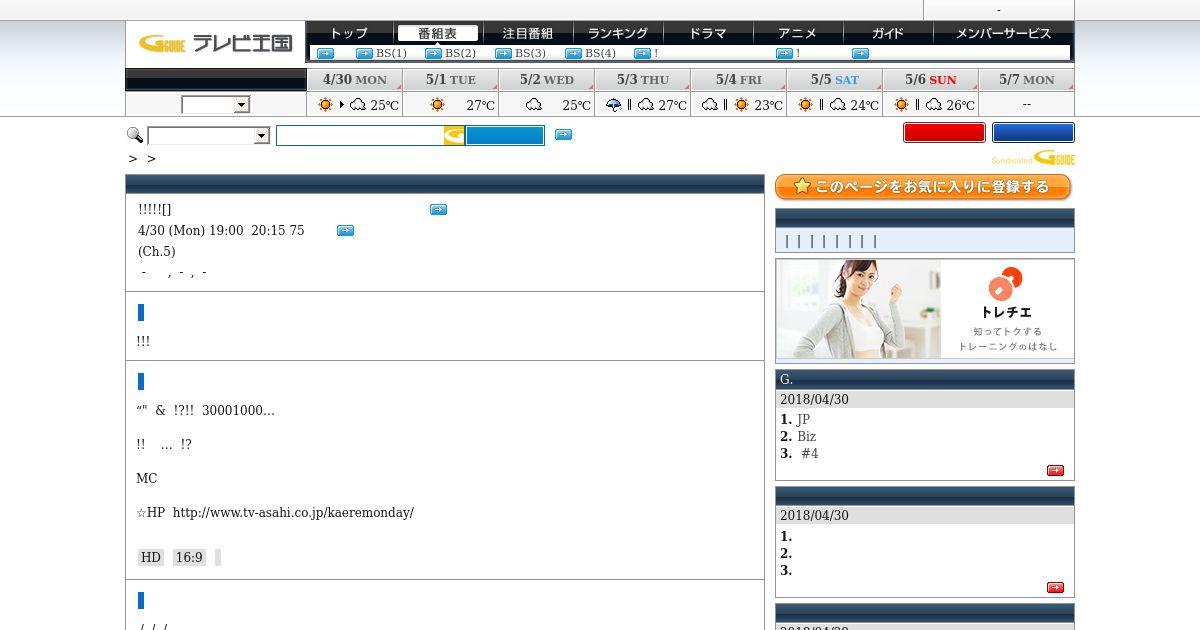Viewport: 1200px width, 630px height.
Task: Click the 5/2 WED cloud weather icon
Action: tap(534, 105)
